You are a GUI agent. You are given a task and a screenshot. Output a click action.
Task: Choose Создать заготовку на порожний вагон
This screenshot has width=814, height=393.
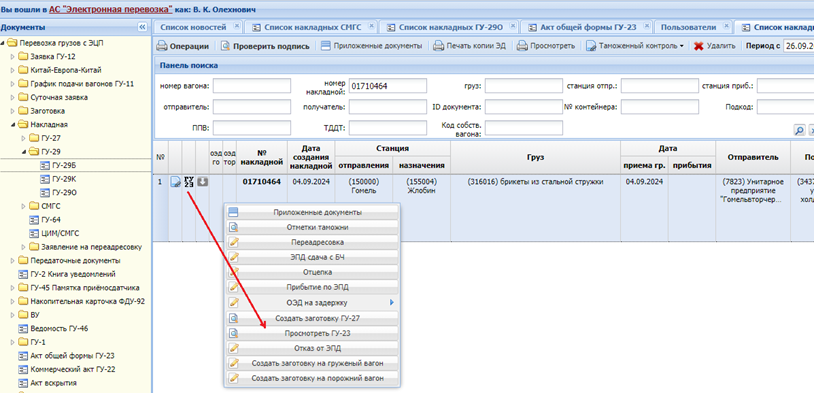313,378
